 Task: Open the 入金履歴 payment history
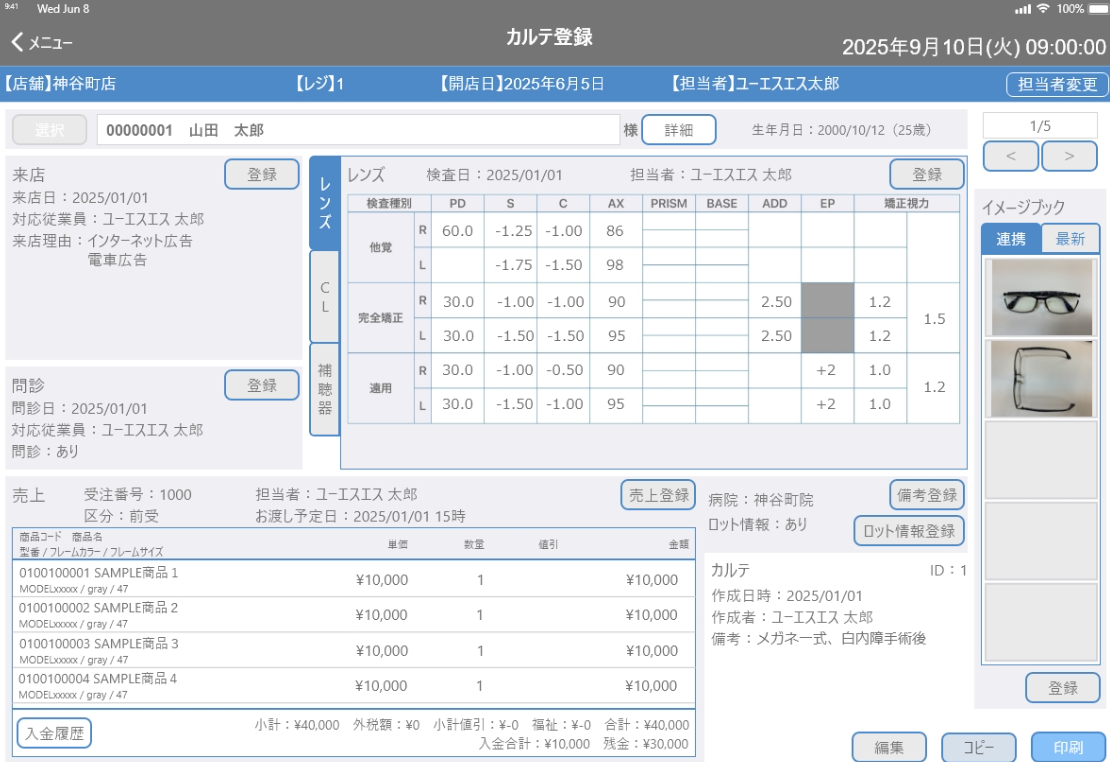tap(53, 733)
